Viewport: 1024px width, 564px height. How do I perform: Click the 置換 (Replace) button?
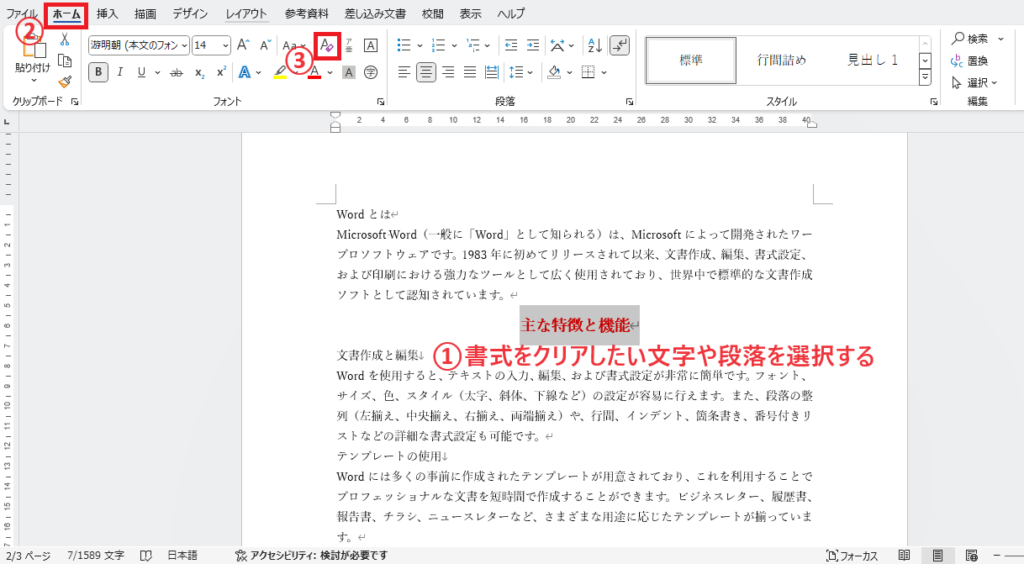(x=970, y=61)
